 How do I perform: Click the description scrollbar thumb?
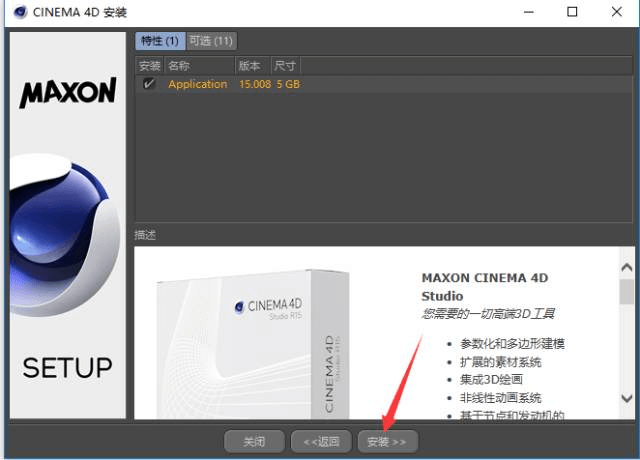tap(626, 291)
